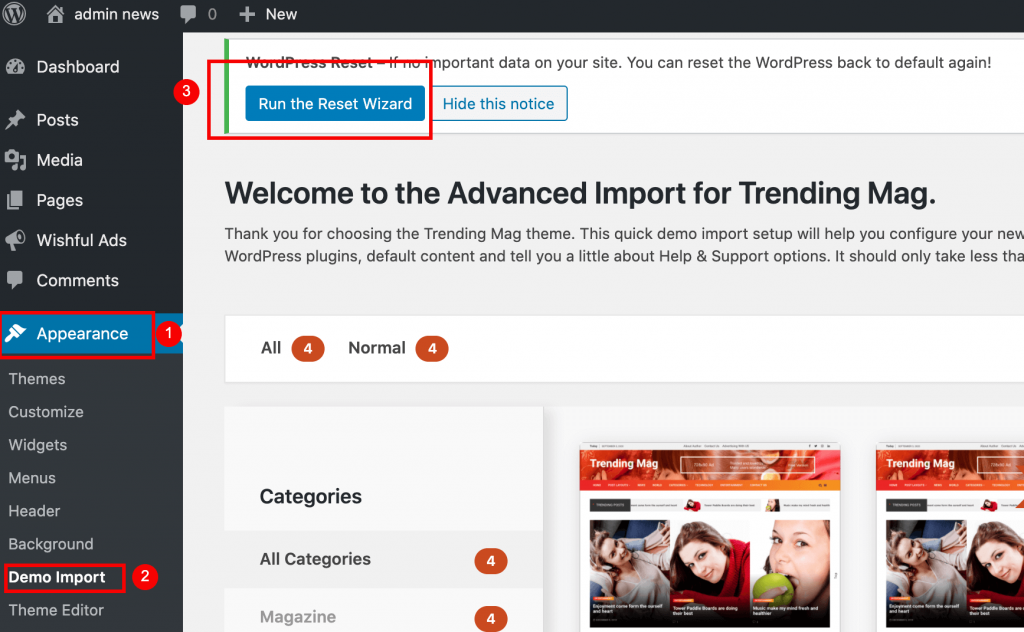The width and height of the screenshot is (1024, 632).
Task: Open Menus submenu item
Action: [32, 478]
